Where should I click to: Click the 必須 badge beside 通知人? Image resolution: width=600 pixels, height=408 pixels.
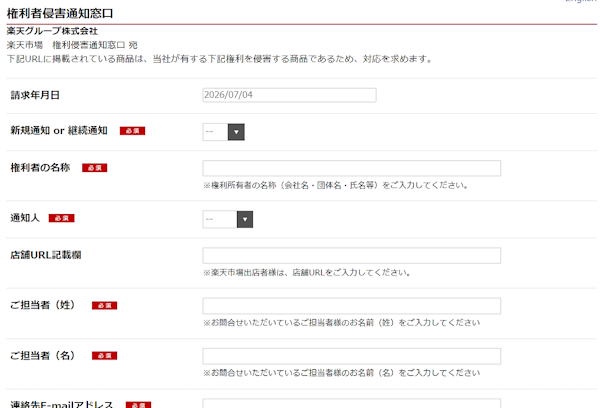coord(62,218)
